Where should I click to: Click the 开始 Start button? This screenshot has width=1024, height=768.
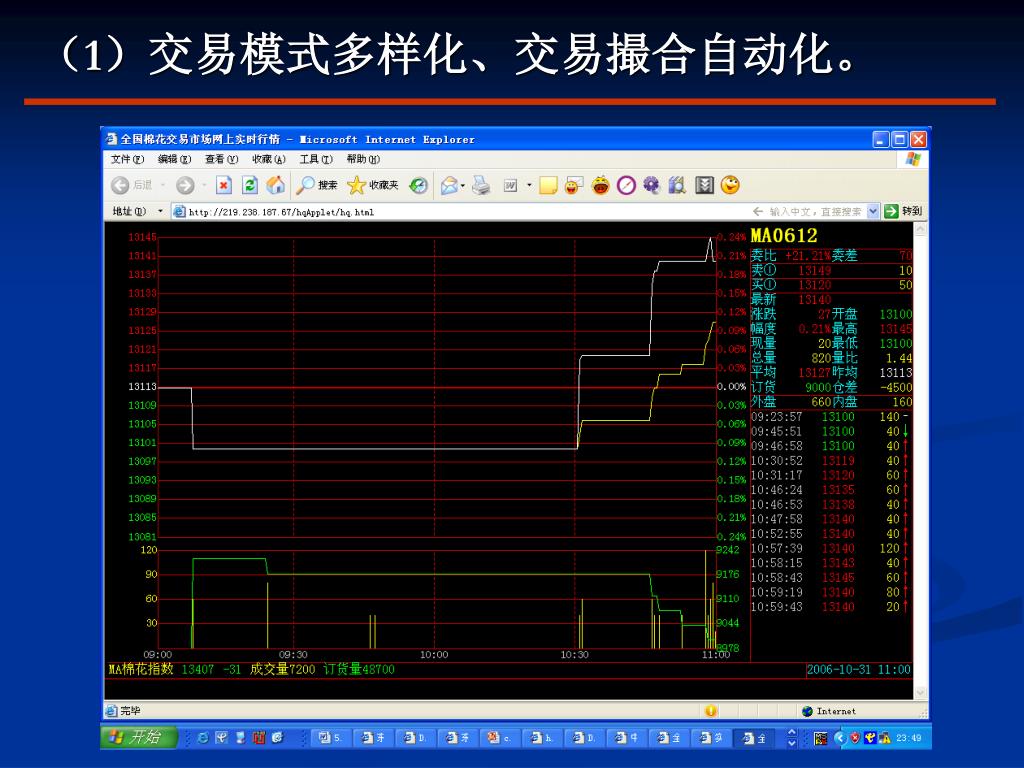click(x=139, y=737)
